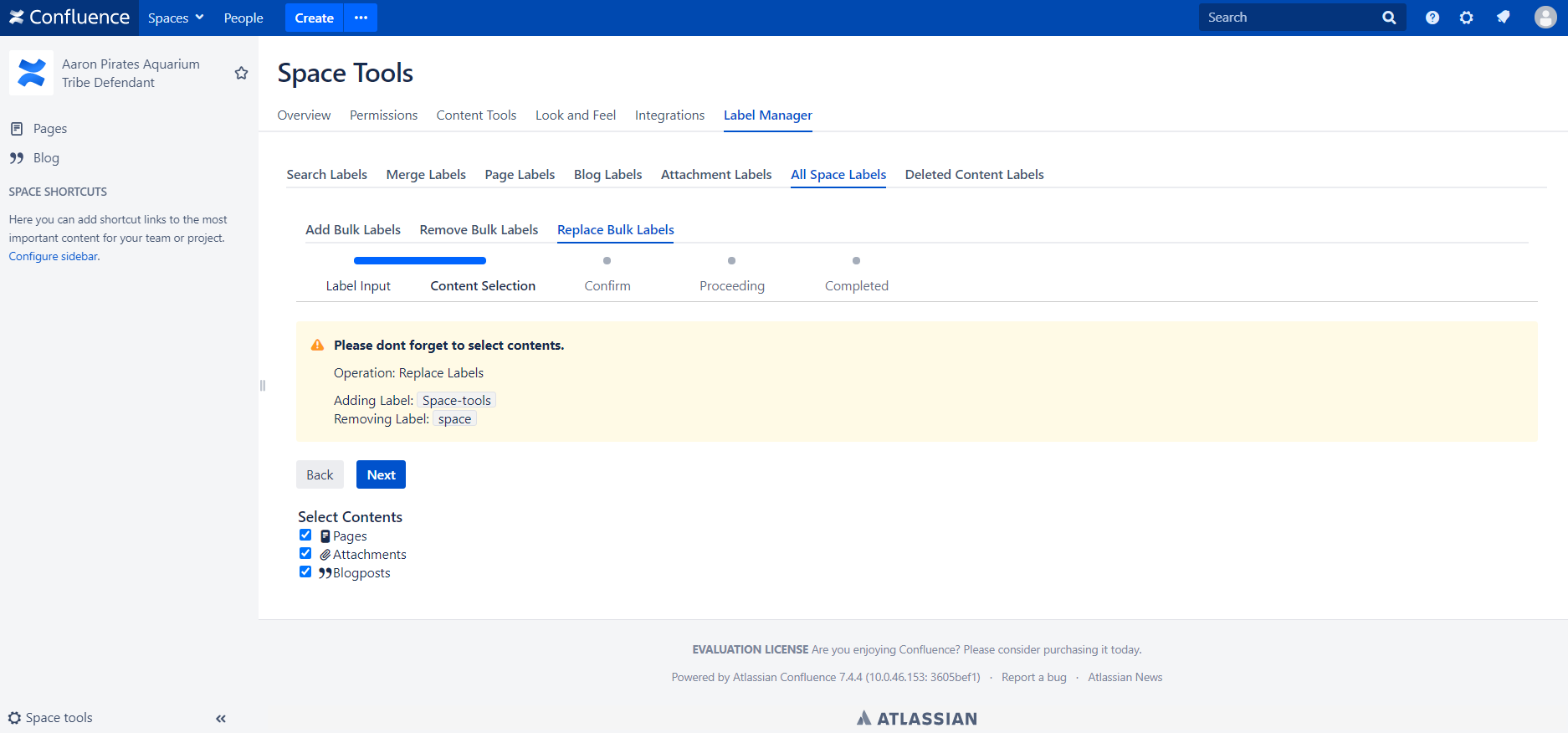This screenshot has height=733, width=1568.
Task: Open the Atlassian News link
Action: pos(1125,678)
